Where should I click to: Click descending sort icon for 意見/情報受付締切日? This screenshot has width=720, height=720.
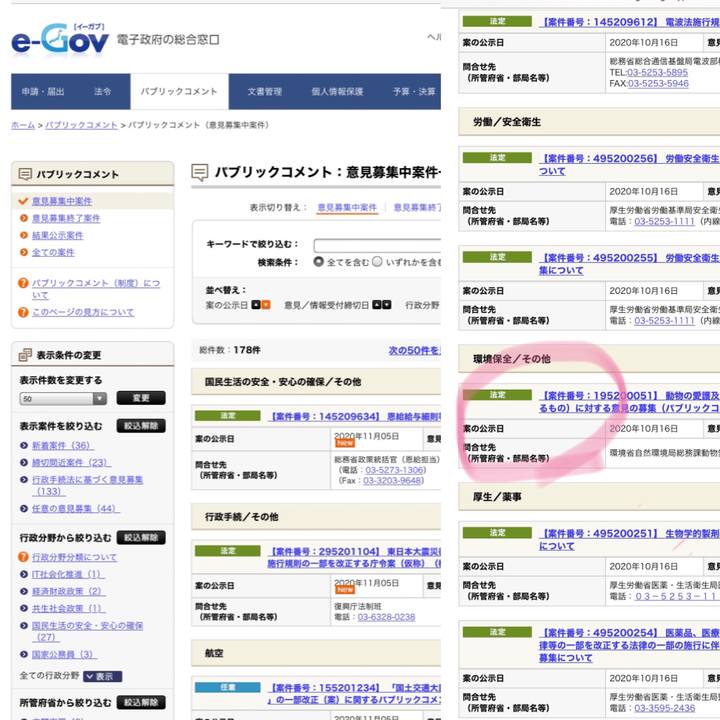coord(389,304)
